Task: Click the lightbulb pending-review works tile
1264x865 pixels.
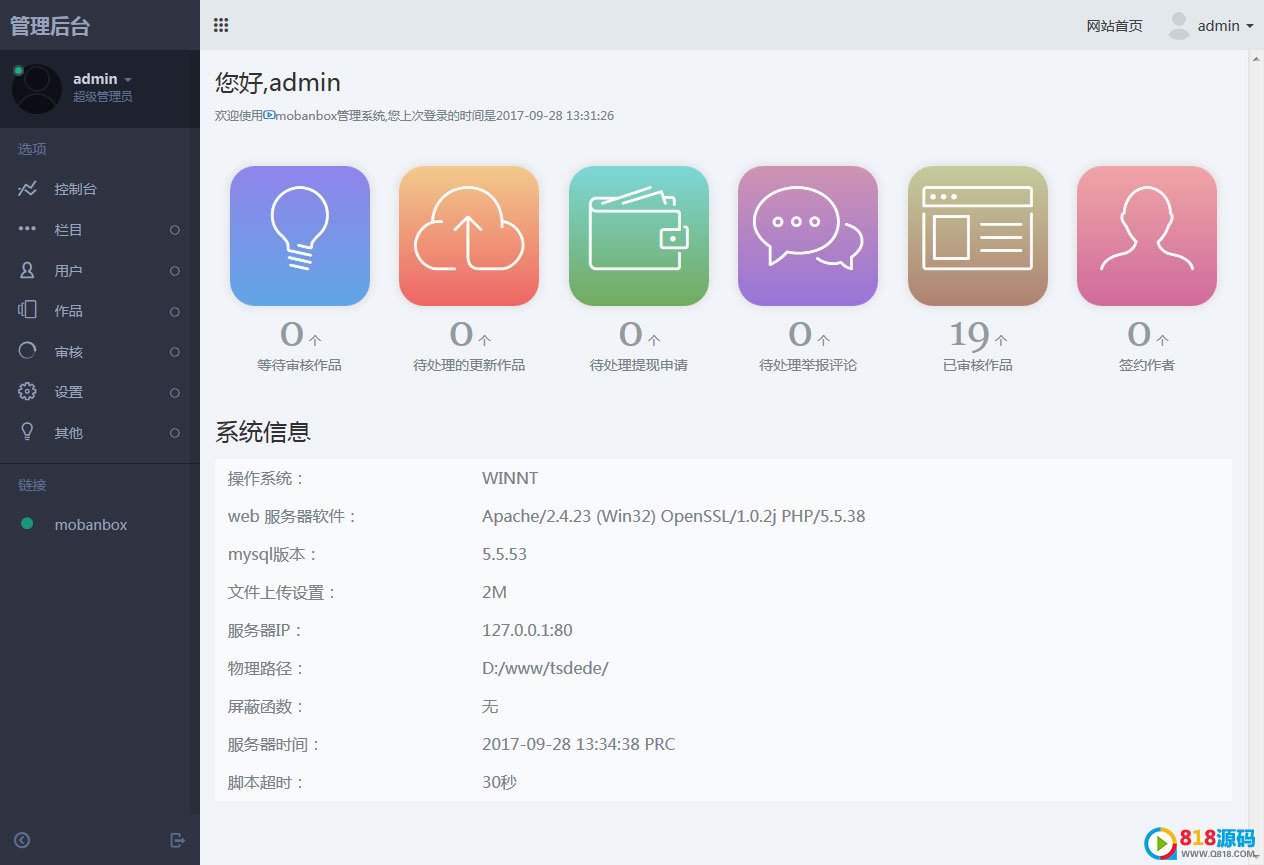Action: click(300, 236)
